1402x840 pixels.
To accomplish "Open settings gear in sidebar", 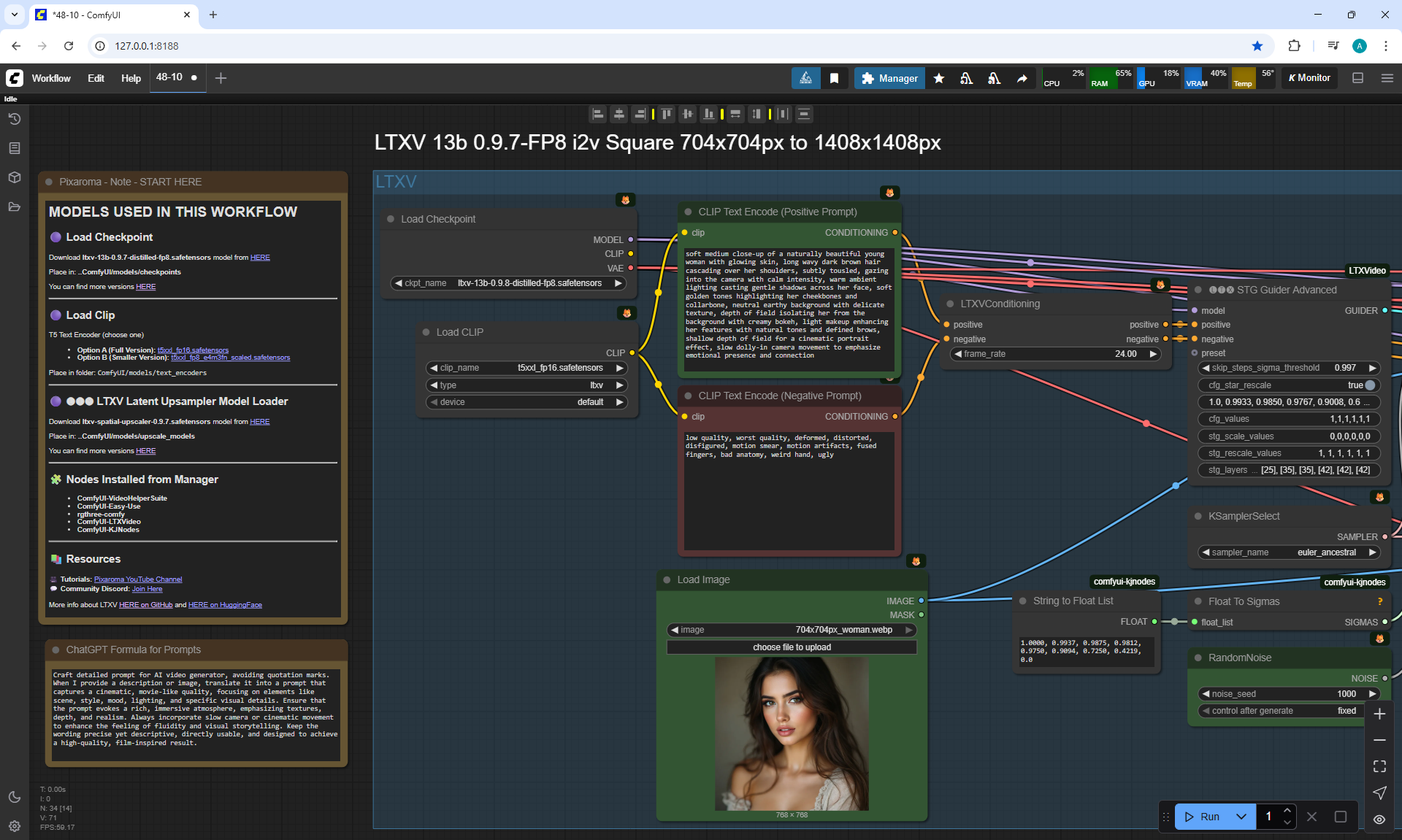I will tap(14, 826).
